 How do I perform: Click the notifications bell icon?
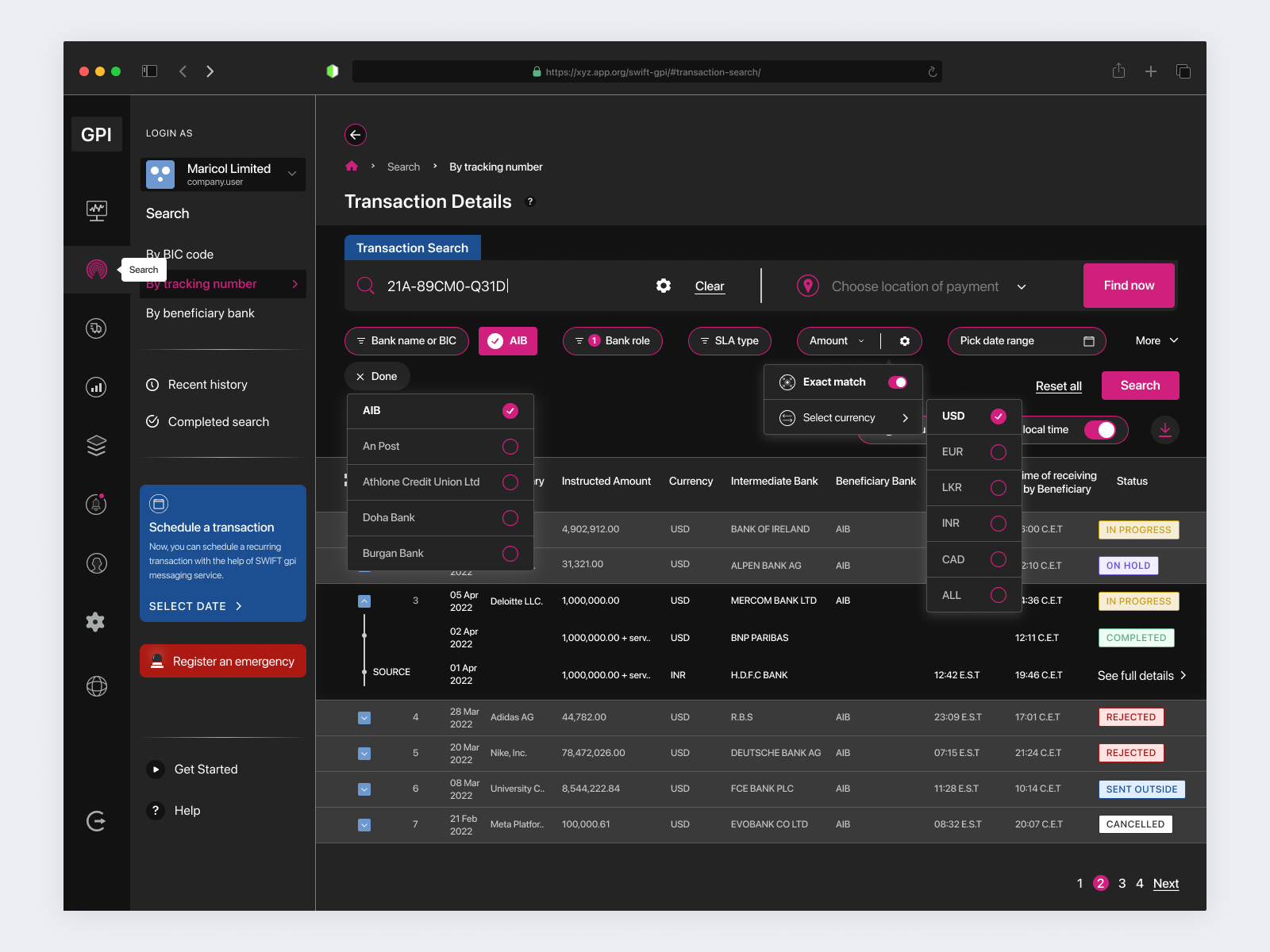(96, 504)
